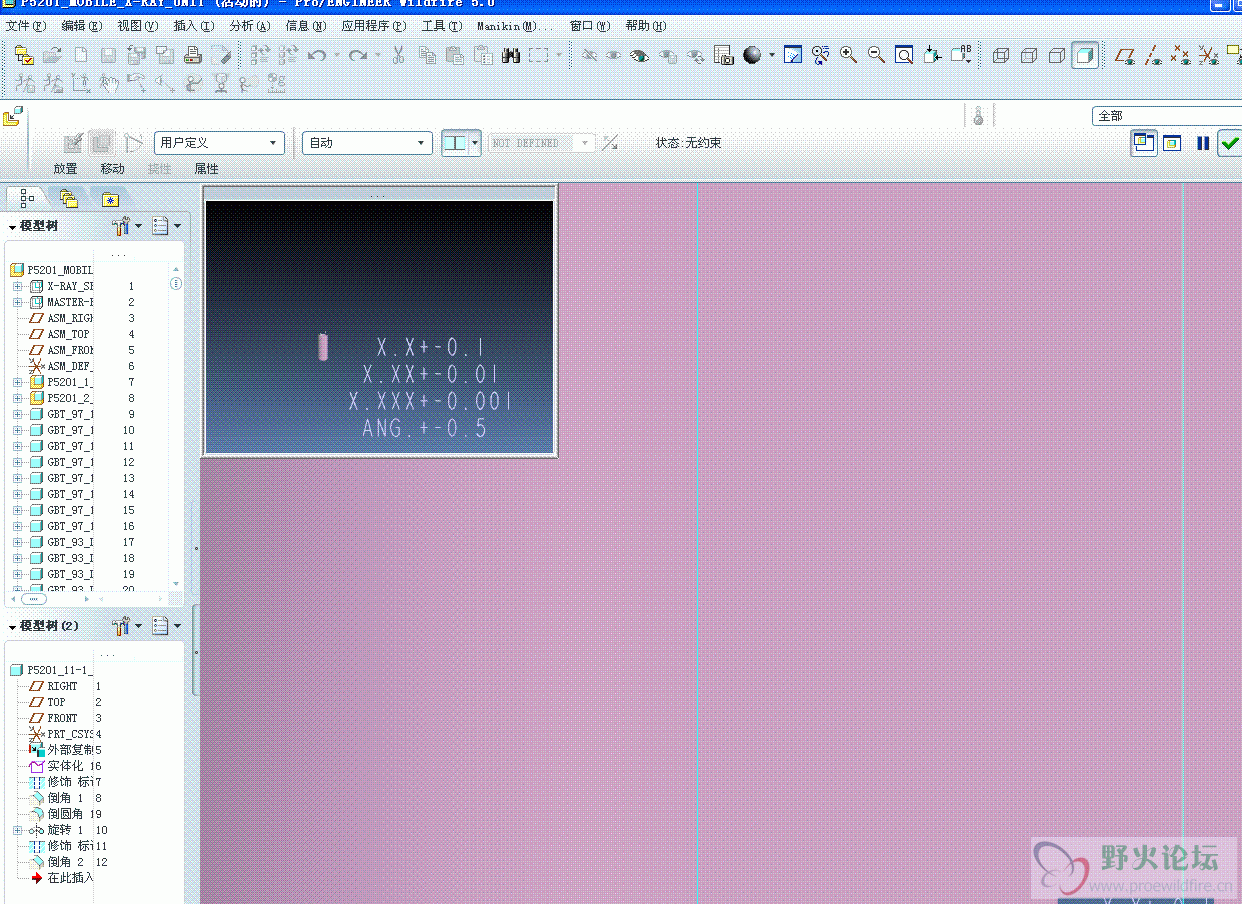Click the zoom out magnifier icon

876,56
